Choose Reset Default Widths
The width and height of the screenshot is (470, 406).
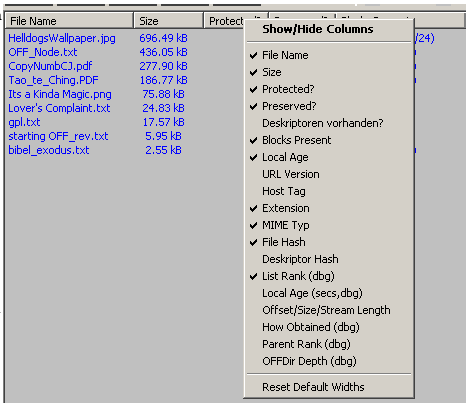[x=328, y=387]
